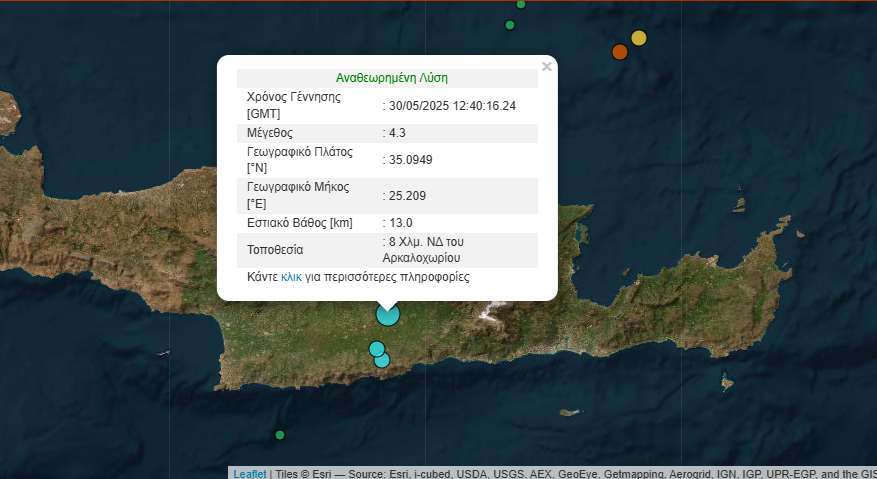The width and height of the screenshot is (877, 479).
Task: Click the longitude value 25.209
Action: (407, 196)
